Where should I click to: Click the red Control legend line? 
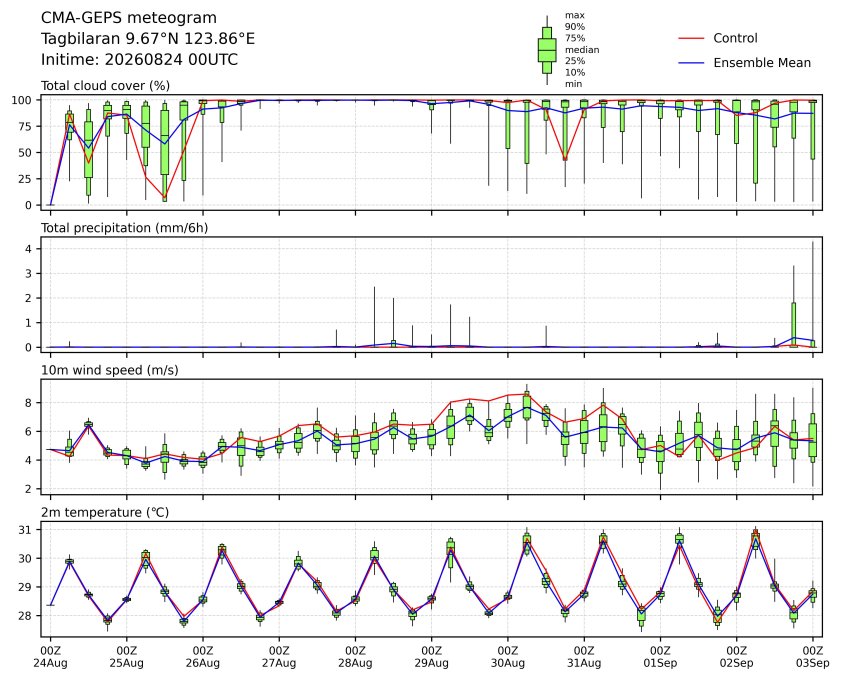(x=691, y=39)
